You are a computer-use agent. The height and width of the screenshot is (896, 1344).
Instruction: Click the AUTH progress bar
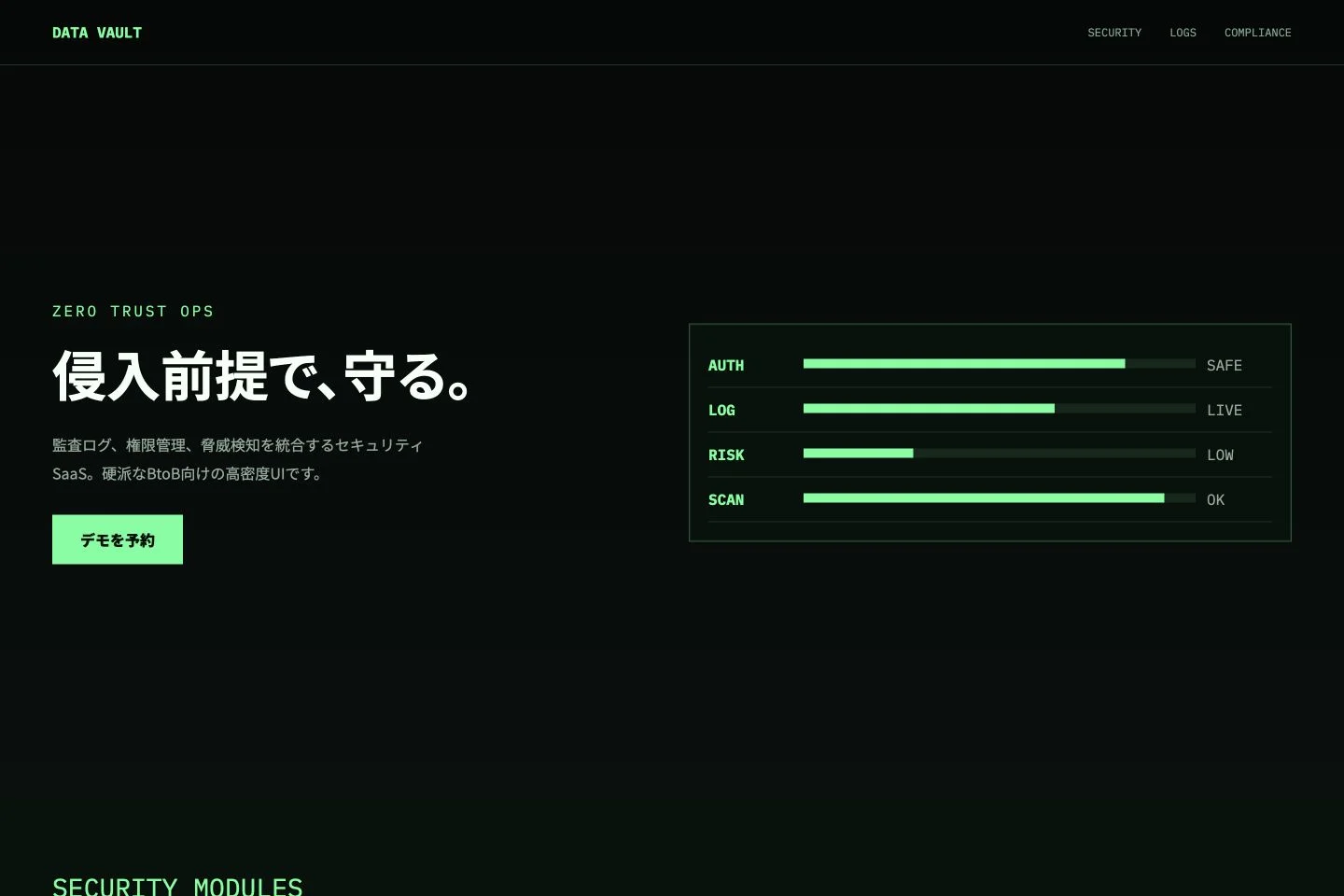tap(999, 364)
